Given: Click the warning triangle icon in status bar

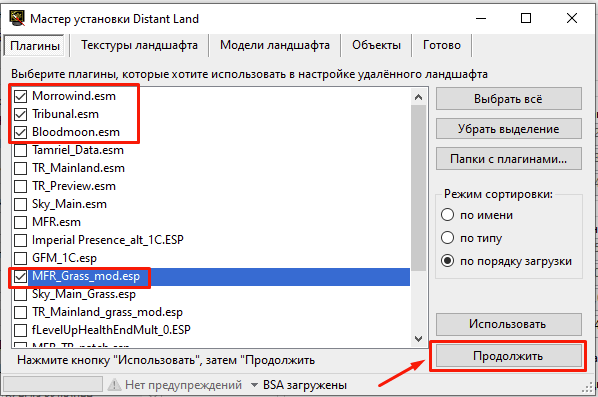Looking at the screenshot, I should (114, 385).
